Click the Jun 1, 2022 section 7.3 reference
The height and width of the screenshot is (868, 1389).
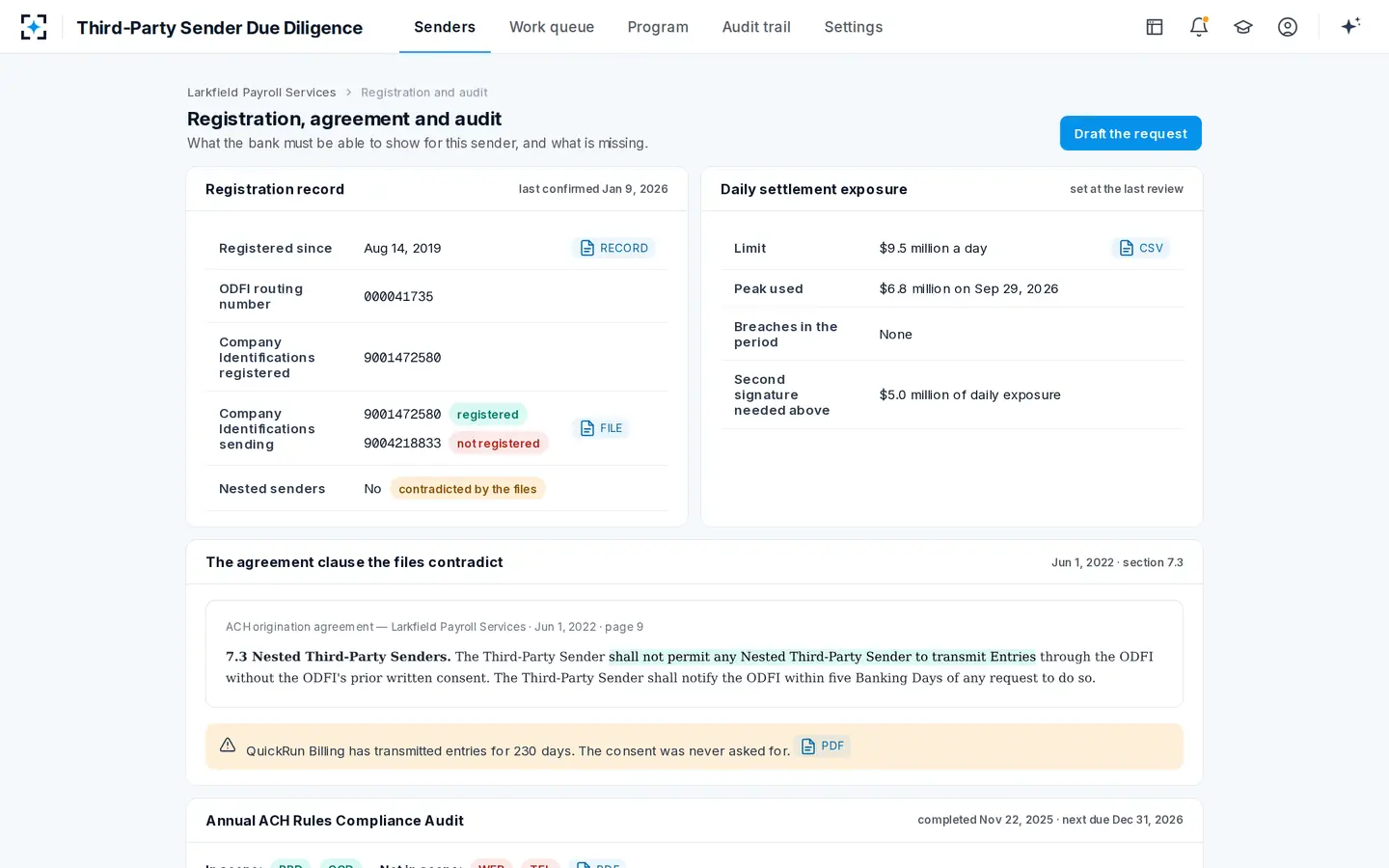coord(1117,562)
